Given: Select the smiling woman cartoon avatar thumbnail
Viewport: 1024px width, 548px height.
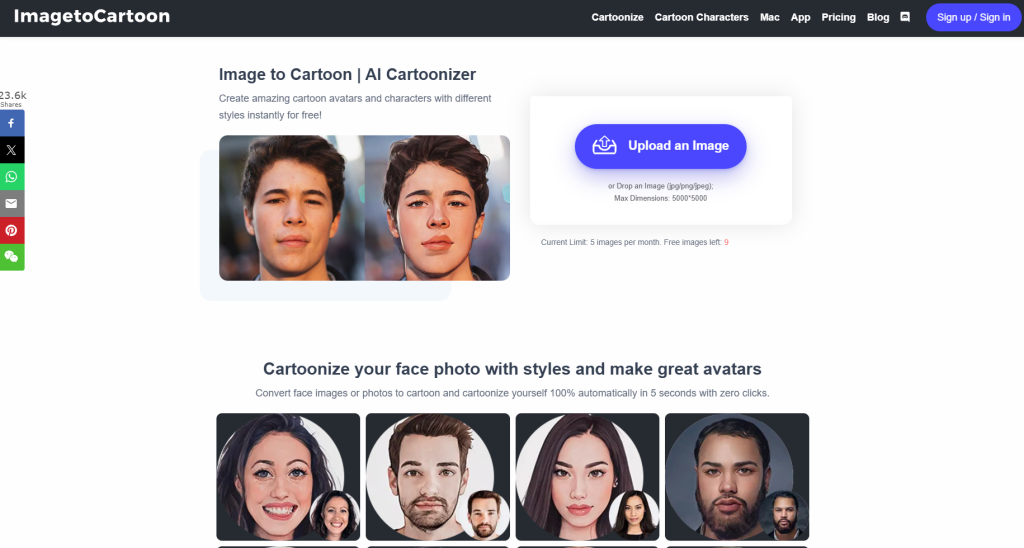Looking at the screenshot, I should (288, 477).
